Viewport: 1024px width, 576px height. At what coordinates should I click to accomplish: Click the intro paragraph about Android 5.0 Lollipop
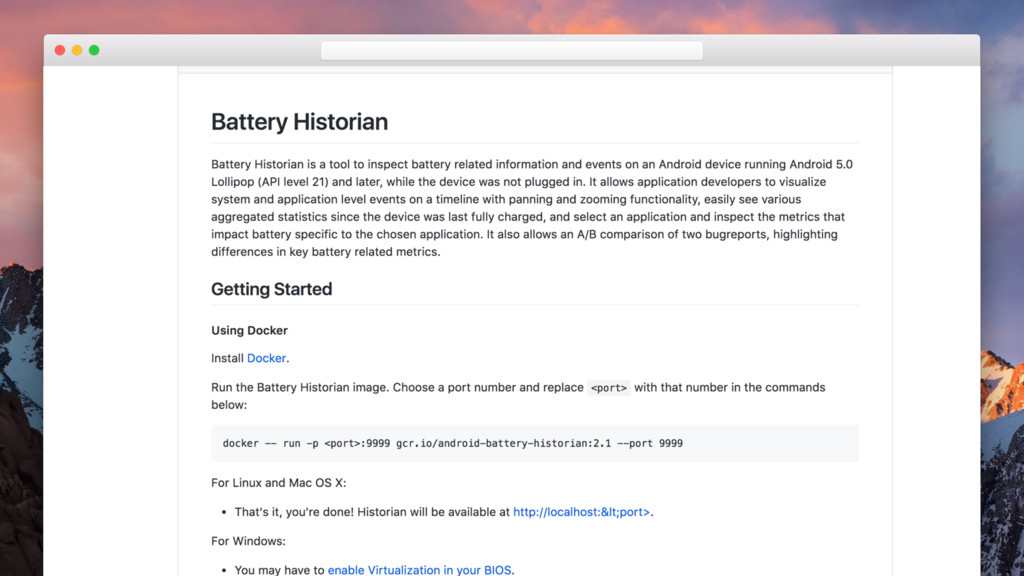coord(533,208)
